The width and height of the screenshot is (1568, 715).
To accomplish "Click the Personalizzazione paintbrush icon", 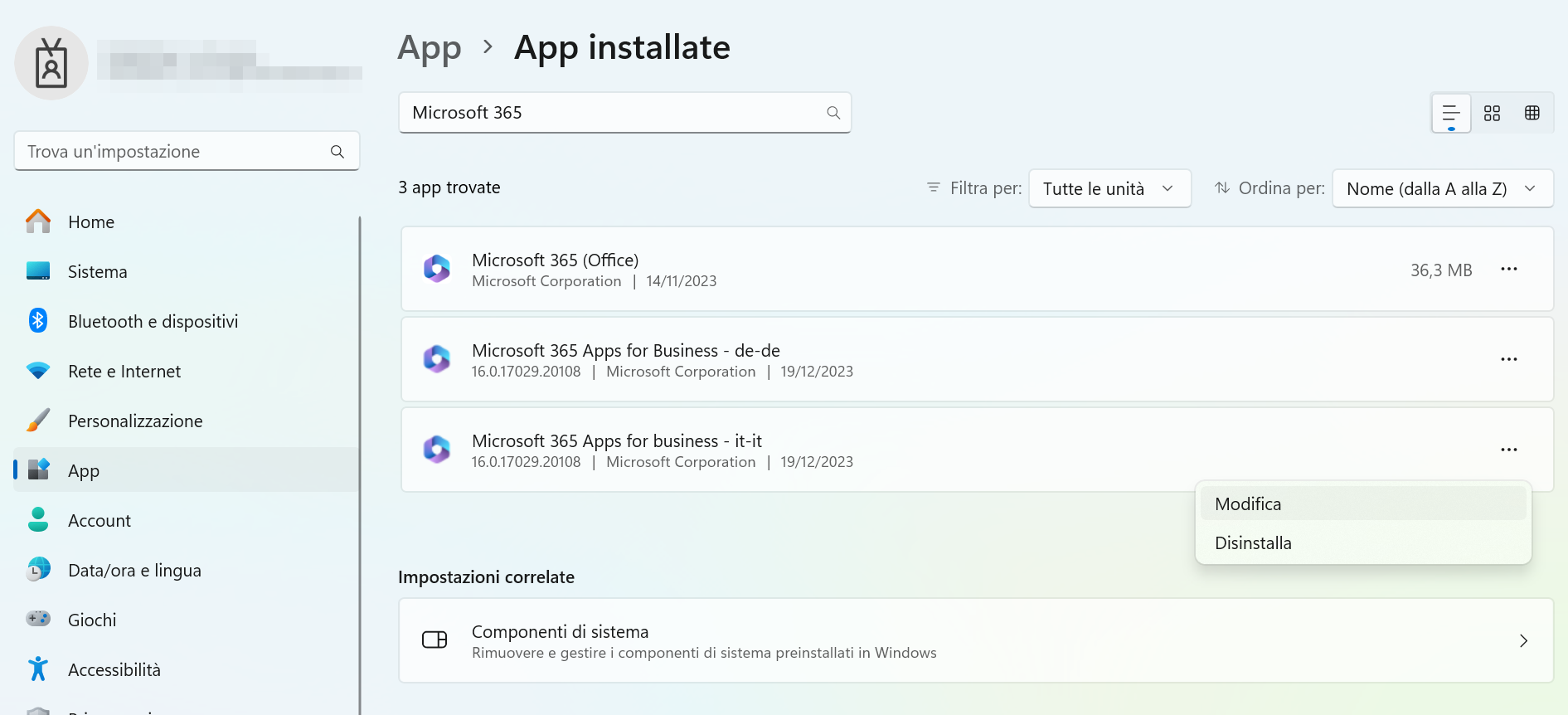I will coord(38,421).
